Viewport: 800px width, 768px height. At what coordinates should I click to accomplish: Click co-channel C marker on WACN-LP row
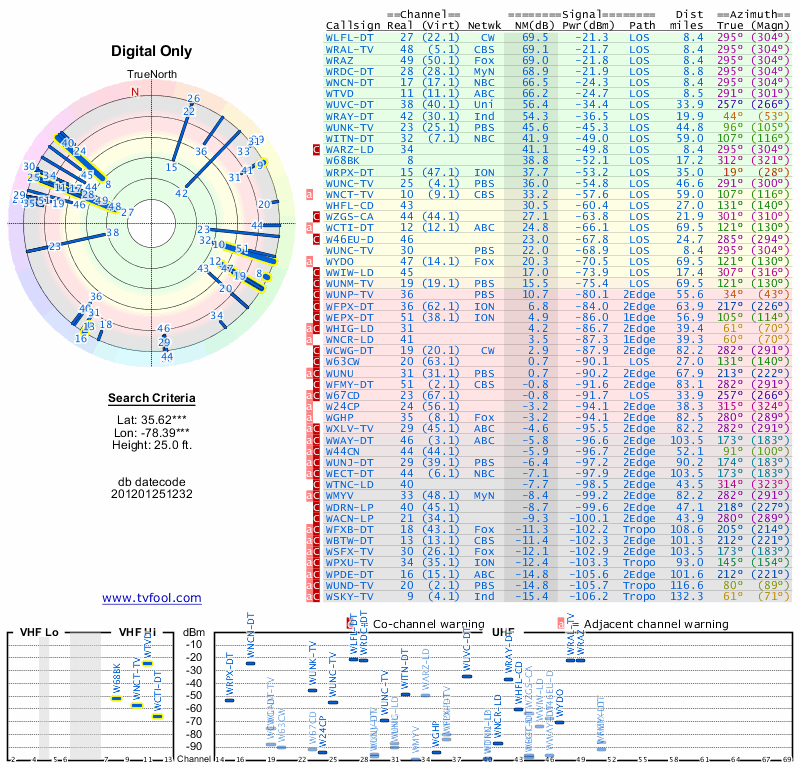coord(316,518)
